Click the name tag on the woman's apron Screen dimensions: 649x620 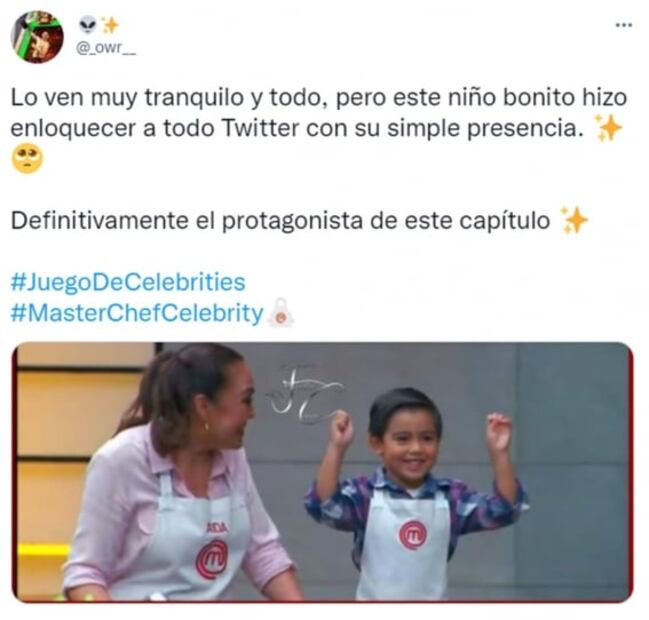pyautogui.click(x=218, y=528)
